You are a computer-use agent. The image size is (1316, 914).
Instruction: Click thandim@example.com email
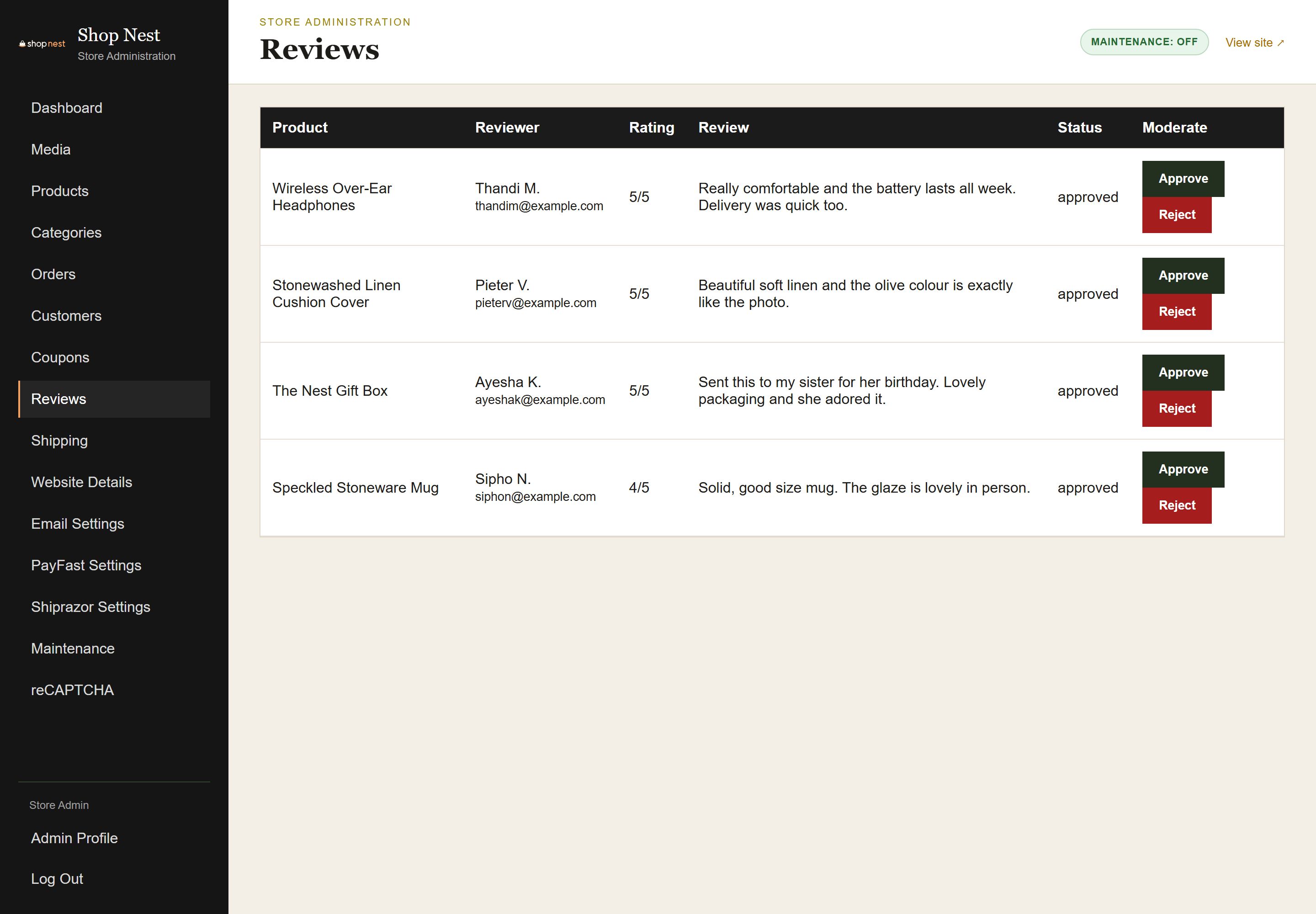coord(539,206)
